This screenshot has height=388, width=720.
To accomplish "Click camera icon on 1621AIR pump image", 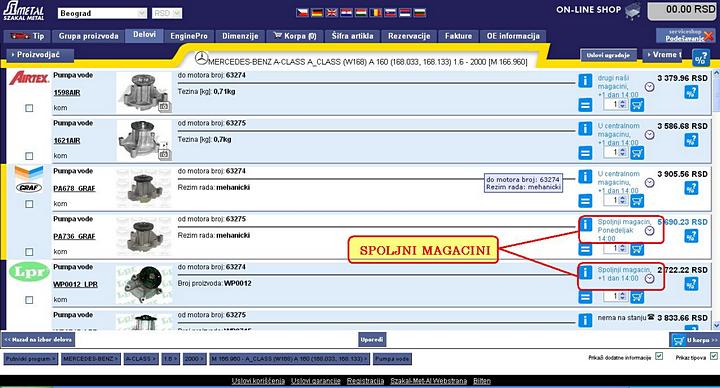I will coord(164,154).
